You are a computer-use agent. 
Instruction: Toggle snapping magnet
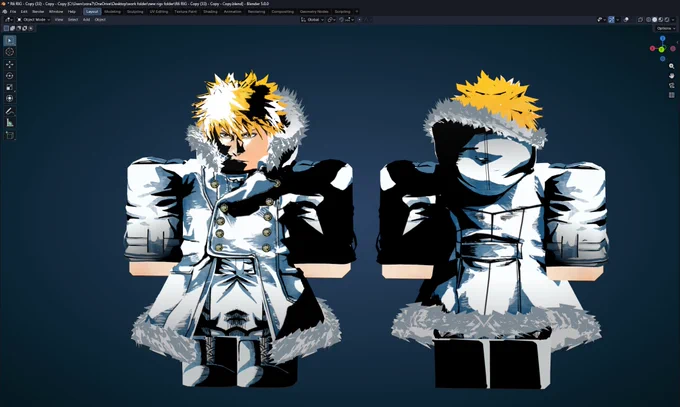(341, 20)
